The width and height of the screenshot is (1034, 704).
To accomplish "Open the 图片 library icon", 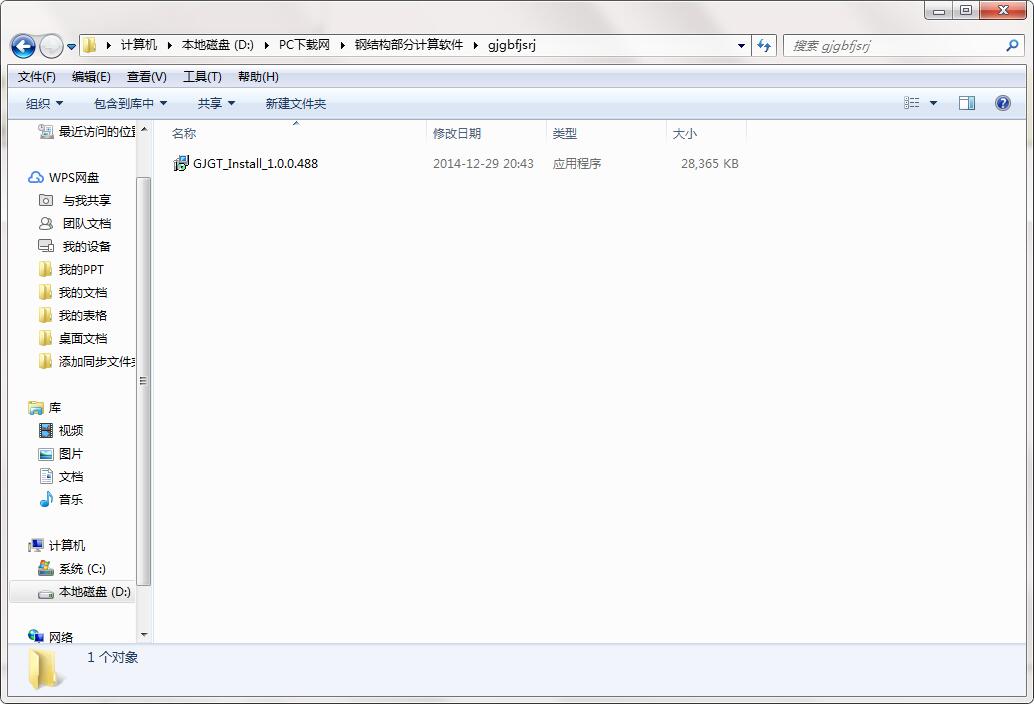I will click(x=44, y=453).
